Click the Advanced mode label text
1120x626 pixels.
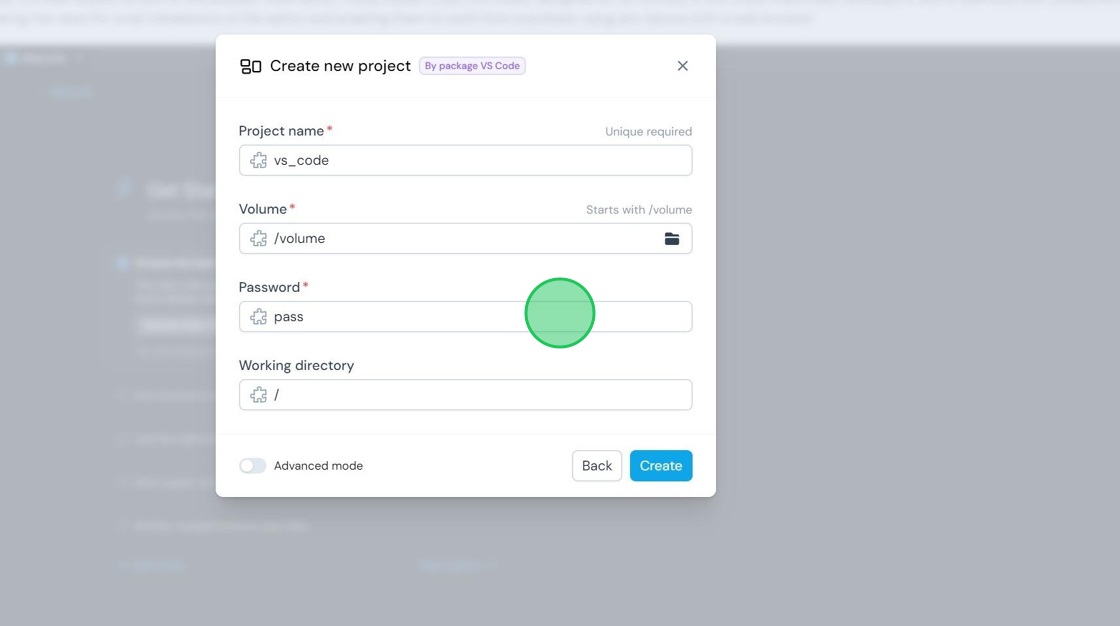point(319,466)
